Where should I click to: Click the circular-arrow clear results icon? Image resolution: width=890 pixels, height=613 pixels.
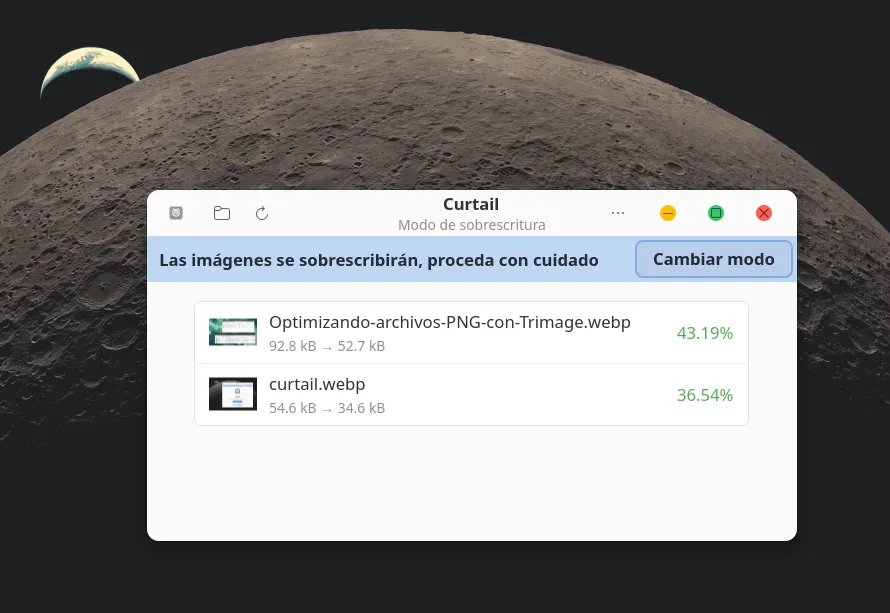point(262,213)
